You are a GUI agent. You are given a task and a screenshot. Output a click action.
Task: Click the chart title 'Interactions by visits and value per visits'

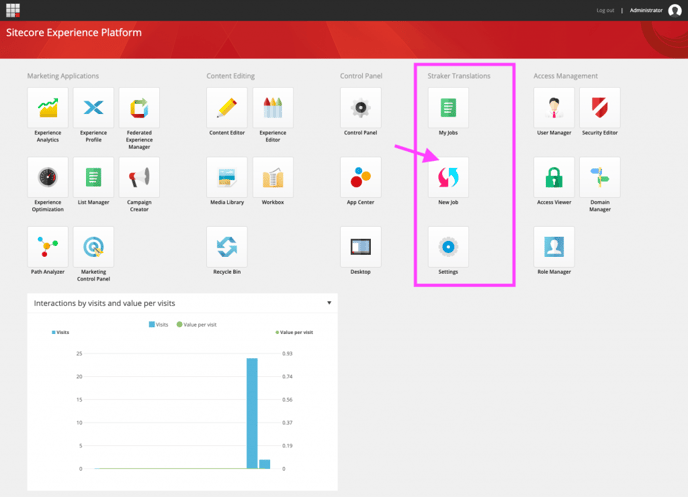[104, 303]
